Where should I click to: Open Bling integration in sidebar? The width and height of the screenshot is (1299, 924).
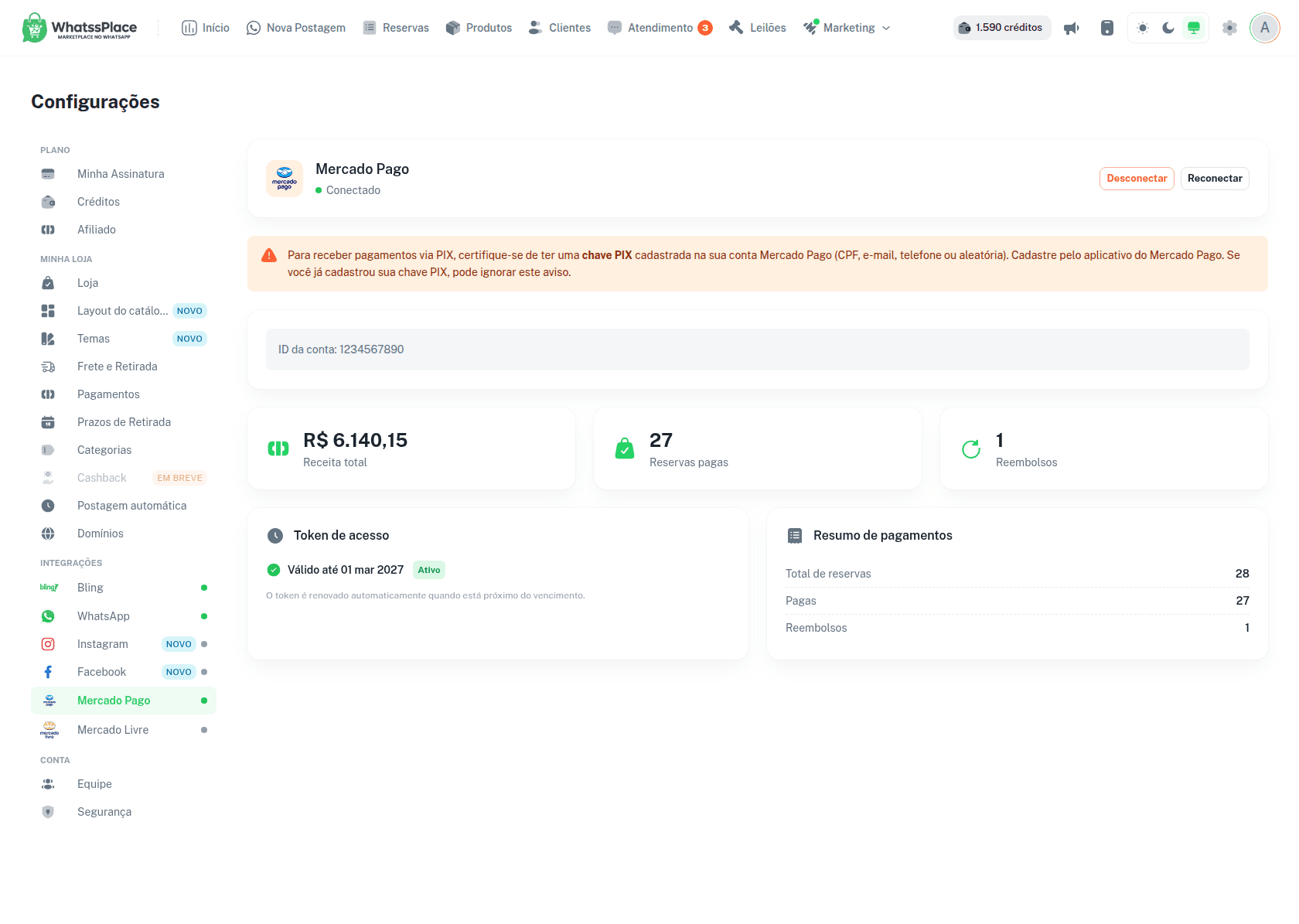pos(124,588)
